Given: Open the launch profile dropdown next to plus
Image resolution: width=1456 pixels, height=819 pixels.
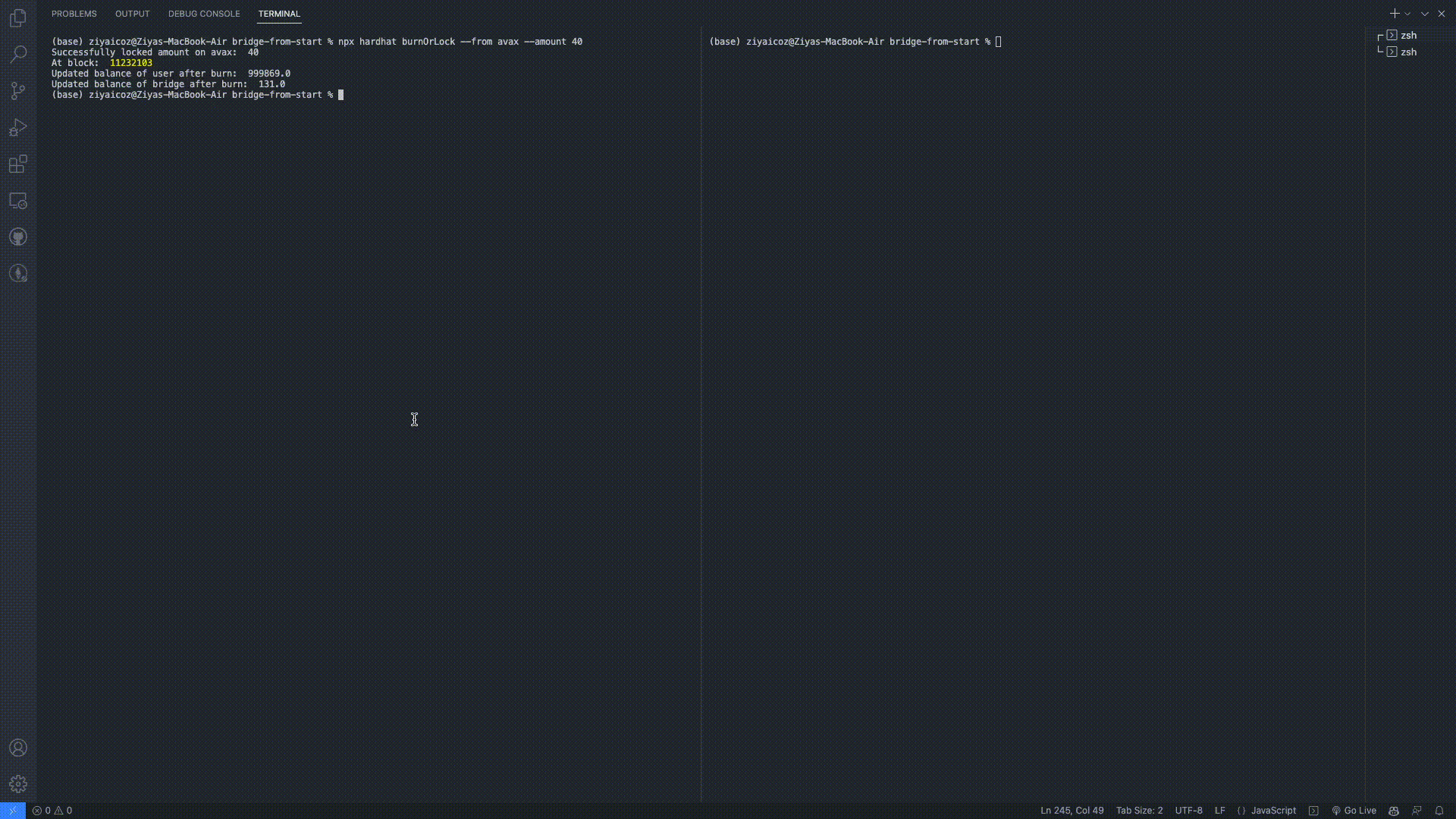Looking at the screenshot, I should point(1407,14).
